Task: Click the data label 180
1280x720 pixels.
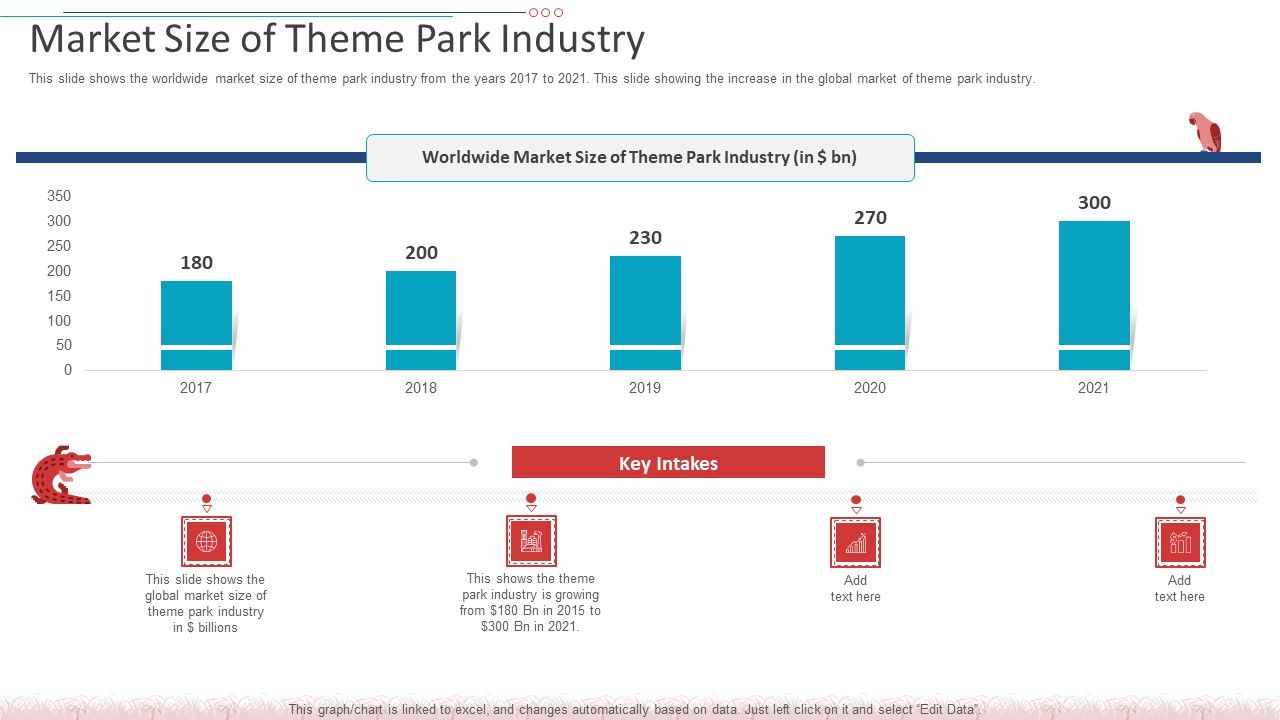Action: click(x=196, y=263)
